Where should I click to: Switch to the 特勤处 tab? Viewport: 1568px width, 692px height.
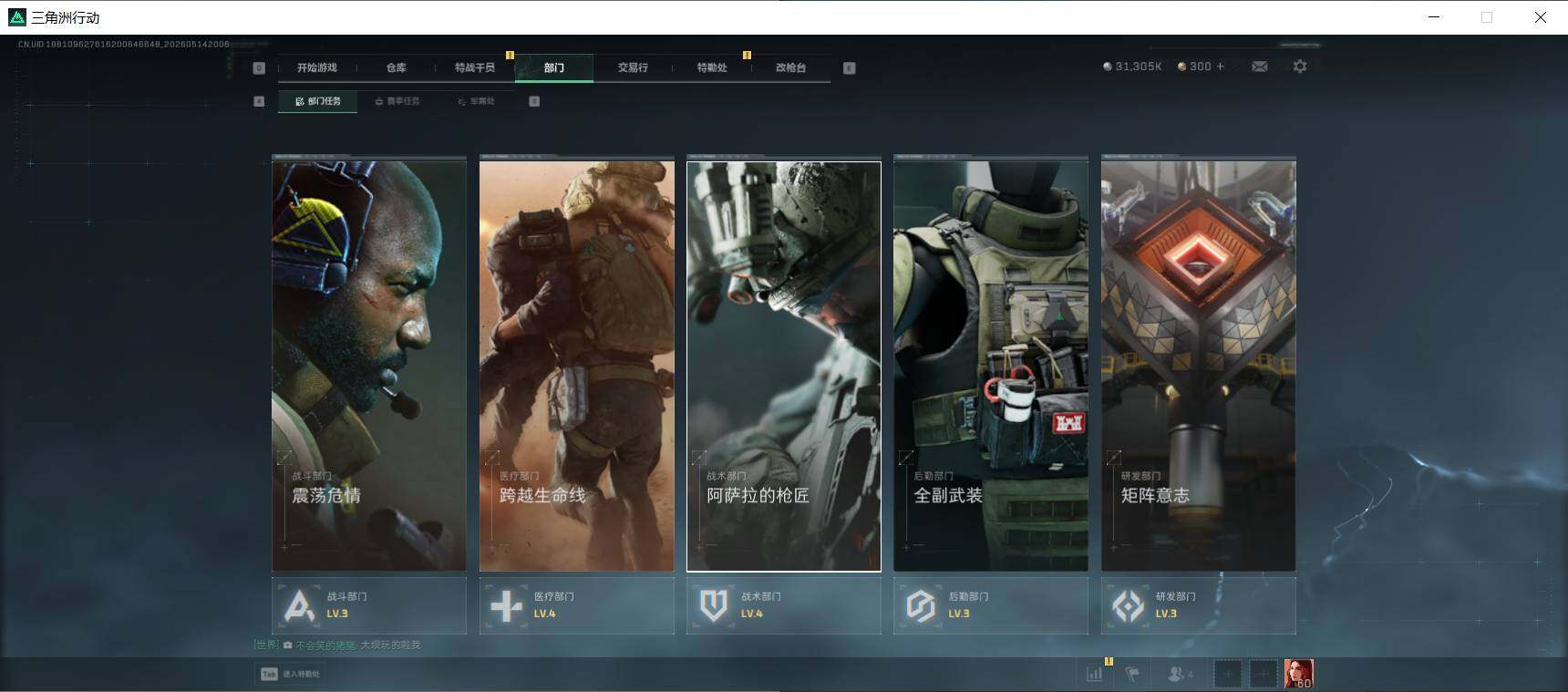point(712,67)
